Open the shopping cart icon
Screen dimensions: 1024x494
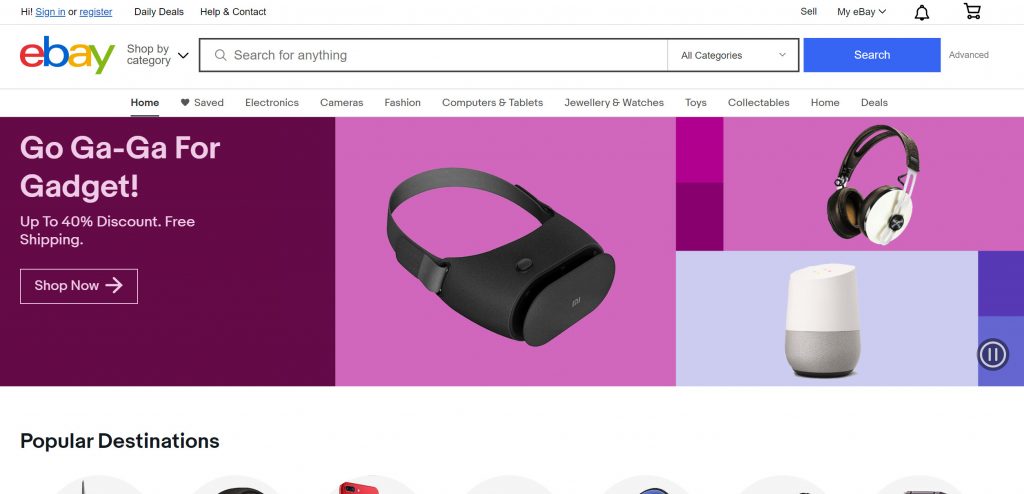click(972, 11)
